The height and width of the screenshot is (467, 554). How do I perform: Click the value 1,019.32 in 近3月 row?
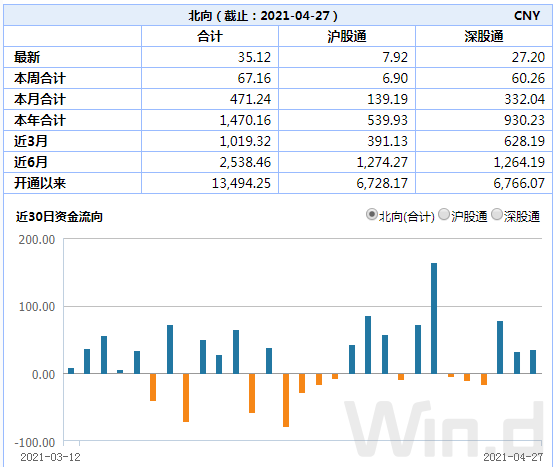245,141
